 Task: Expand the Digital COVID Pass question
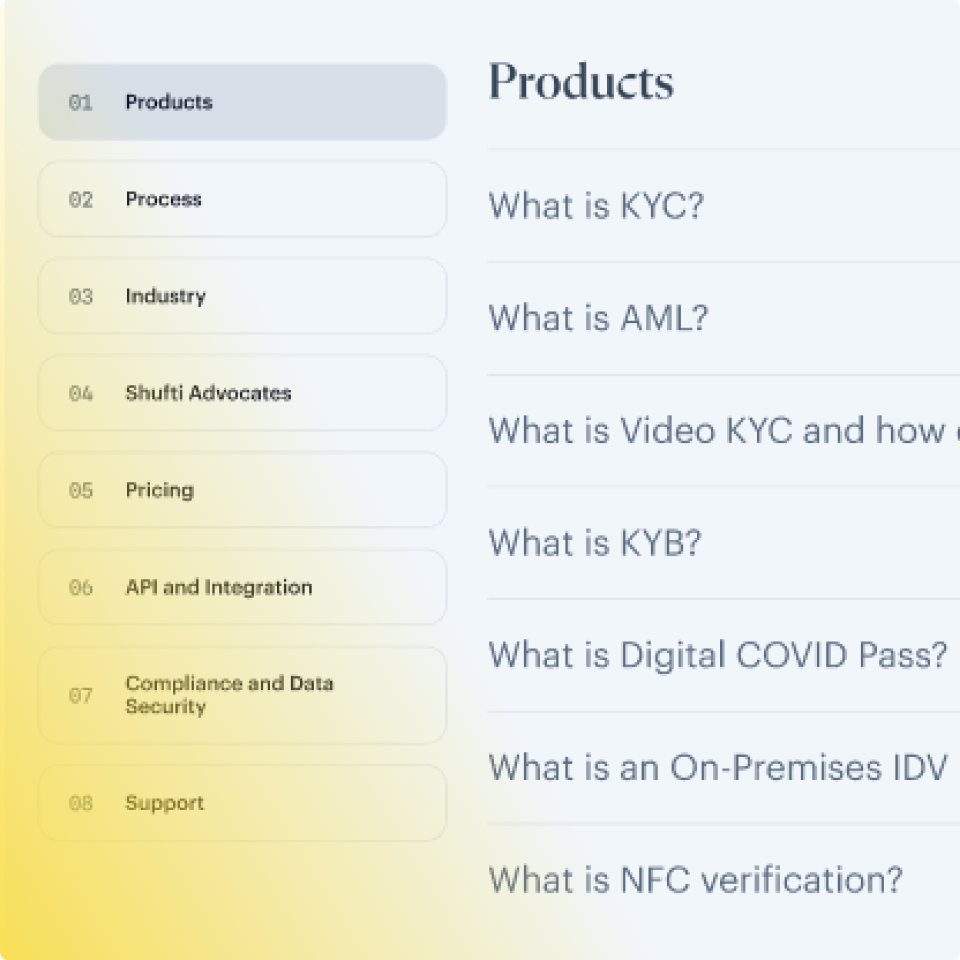[x=717, y=656]
